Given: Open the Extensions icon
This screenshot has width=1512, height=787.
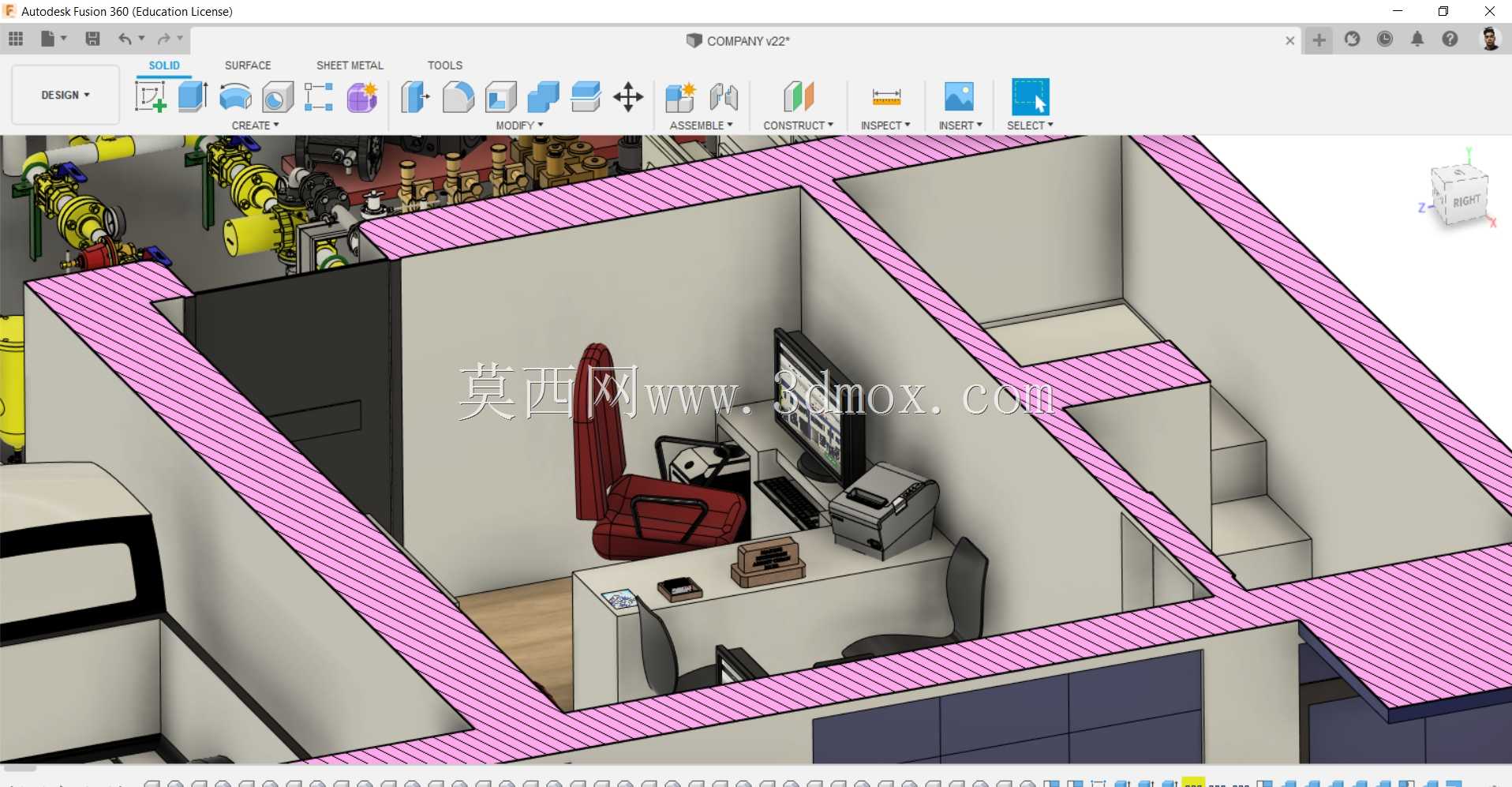Looking at the screenshot, I should click(1352, 39).
